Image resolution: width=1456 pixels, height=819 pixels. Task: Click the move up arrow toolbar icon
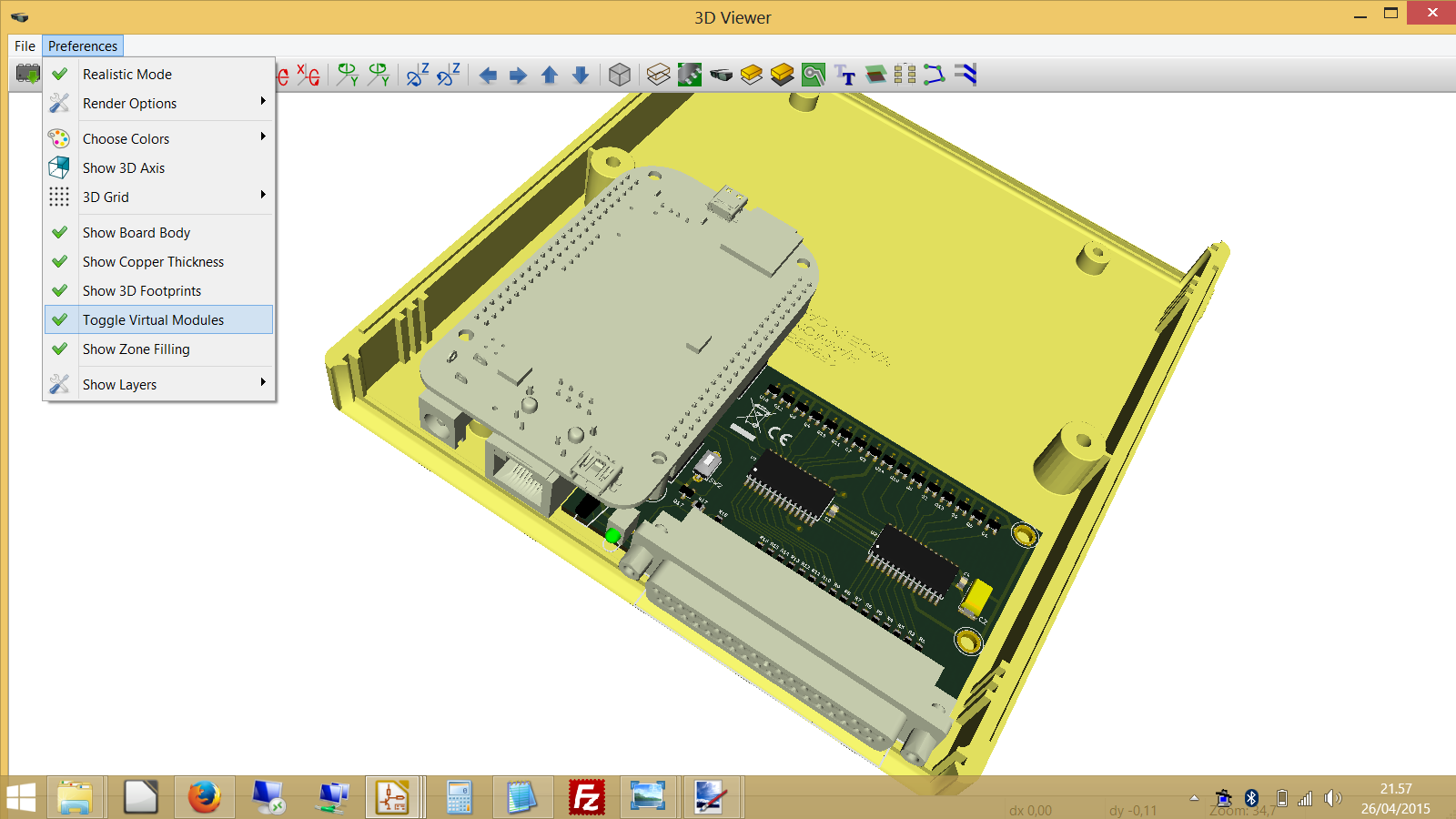pyautogui.click(x=549, y=76)
